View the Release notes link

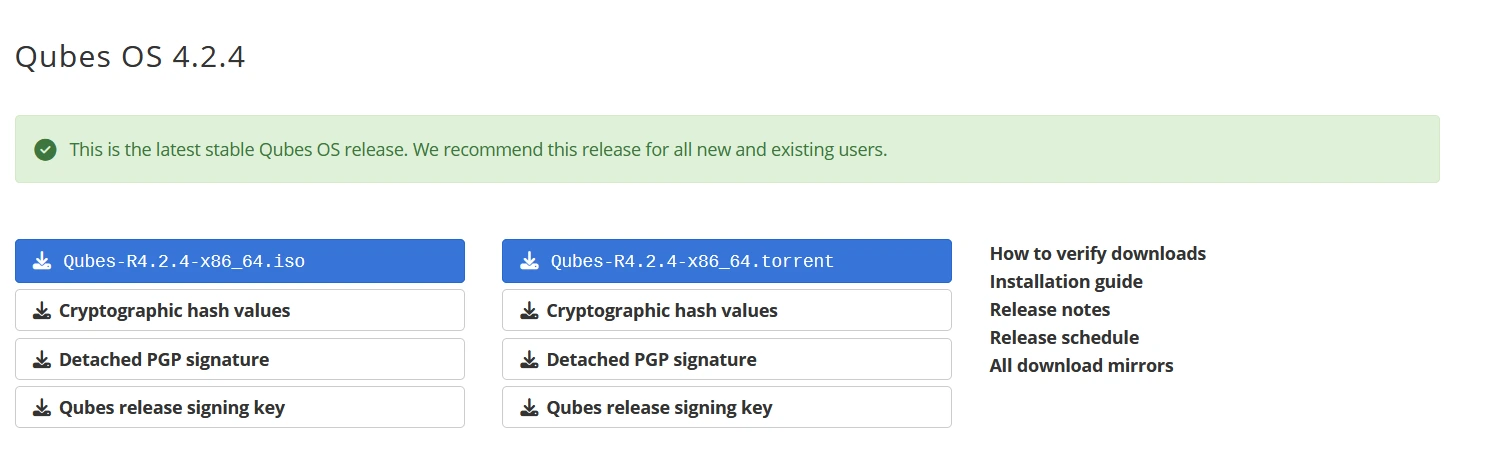pyautogui.click(x=1050, y=310)
